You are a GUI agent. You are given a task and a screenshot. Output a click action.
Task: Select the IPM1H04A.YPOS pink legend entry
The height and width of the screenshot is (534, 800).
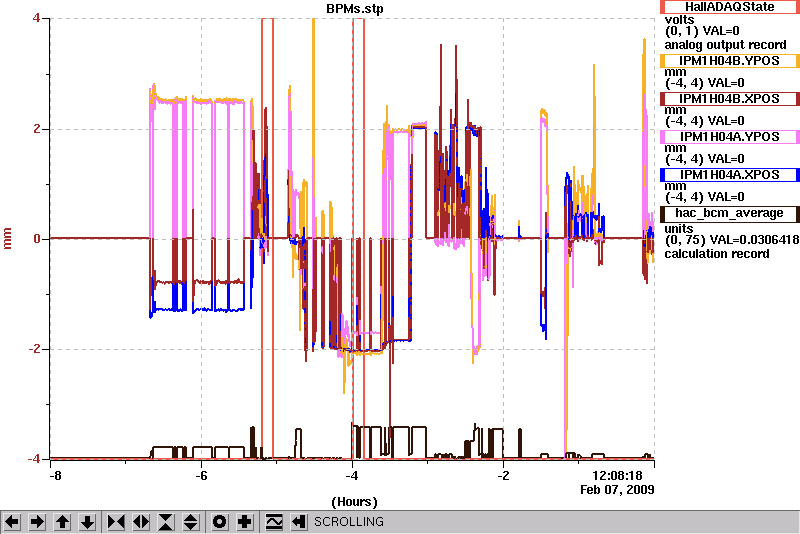pos(730,137)
